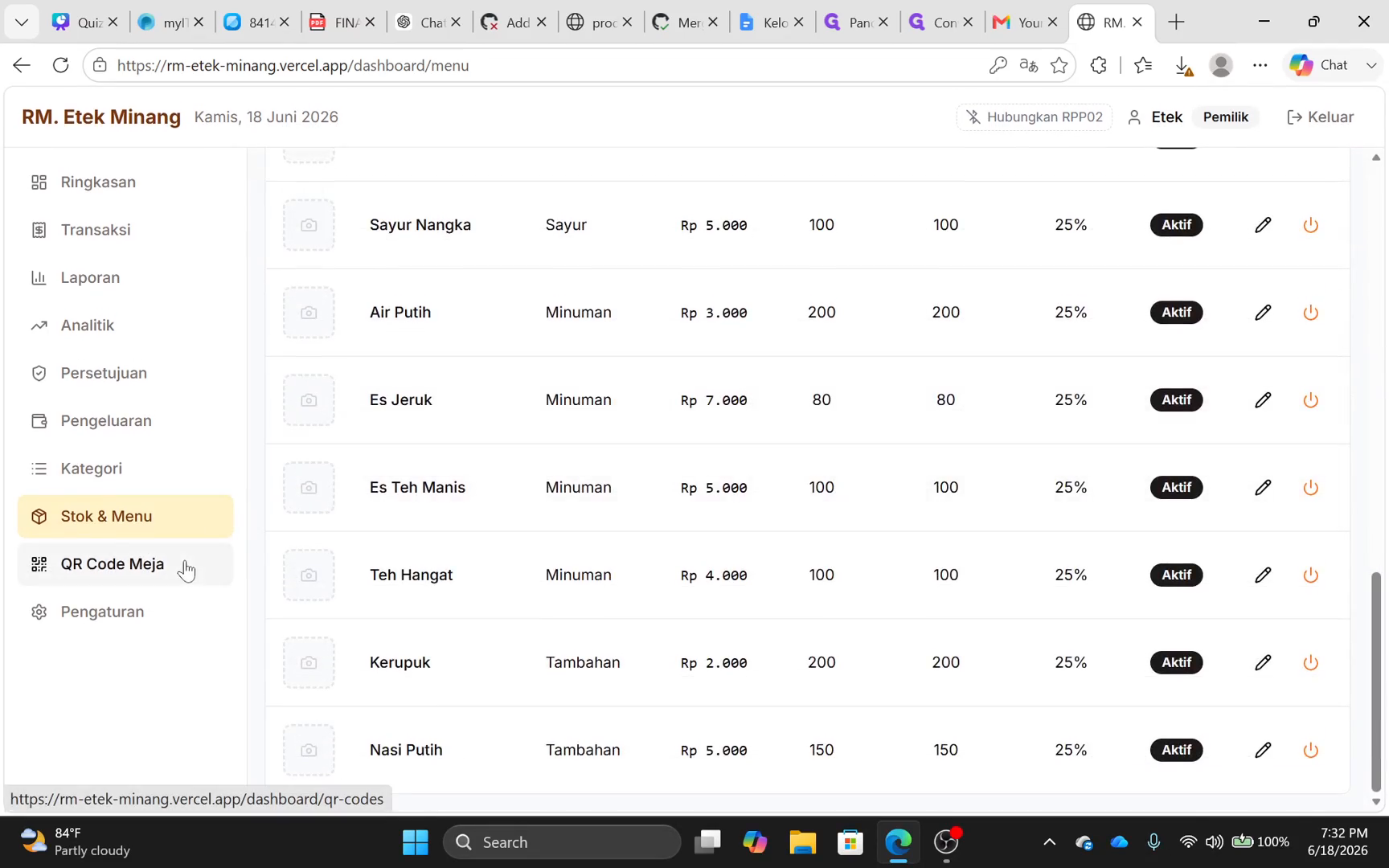Open browser extensions icon

click(1098, 66)
